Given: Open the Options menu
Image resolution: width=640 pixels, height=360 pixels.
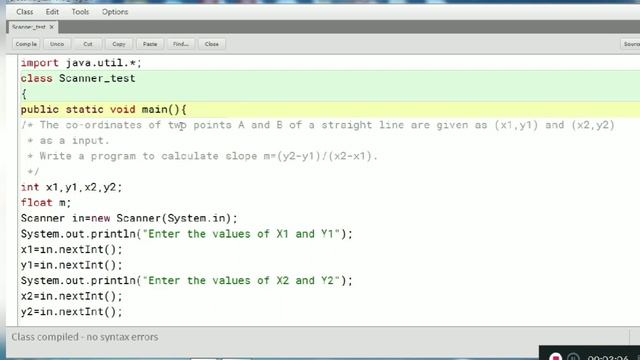Looking at the screenshot, I should [115, 12].
